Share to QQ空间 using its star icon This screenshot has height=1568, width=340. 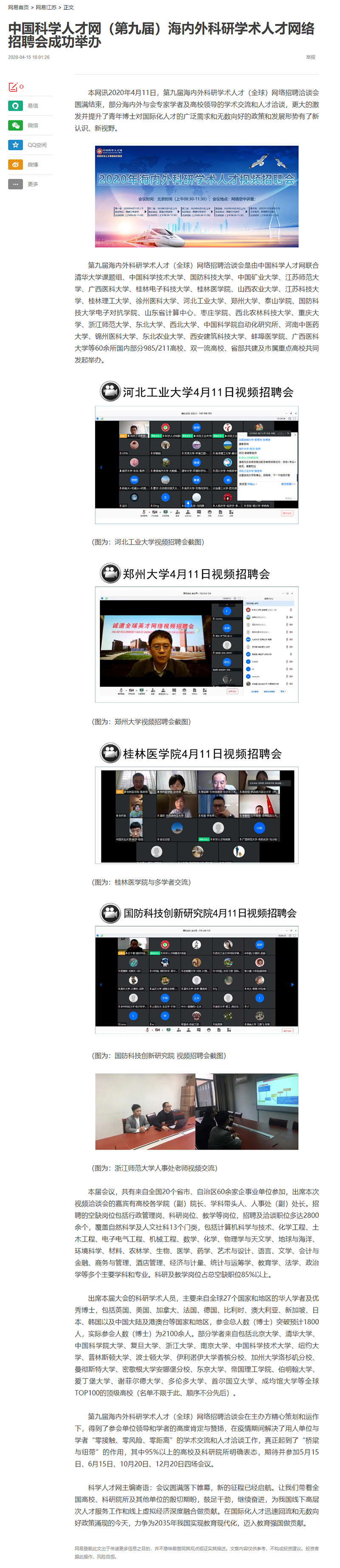[x=15, y=145]
